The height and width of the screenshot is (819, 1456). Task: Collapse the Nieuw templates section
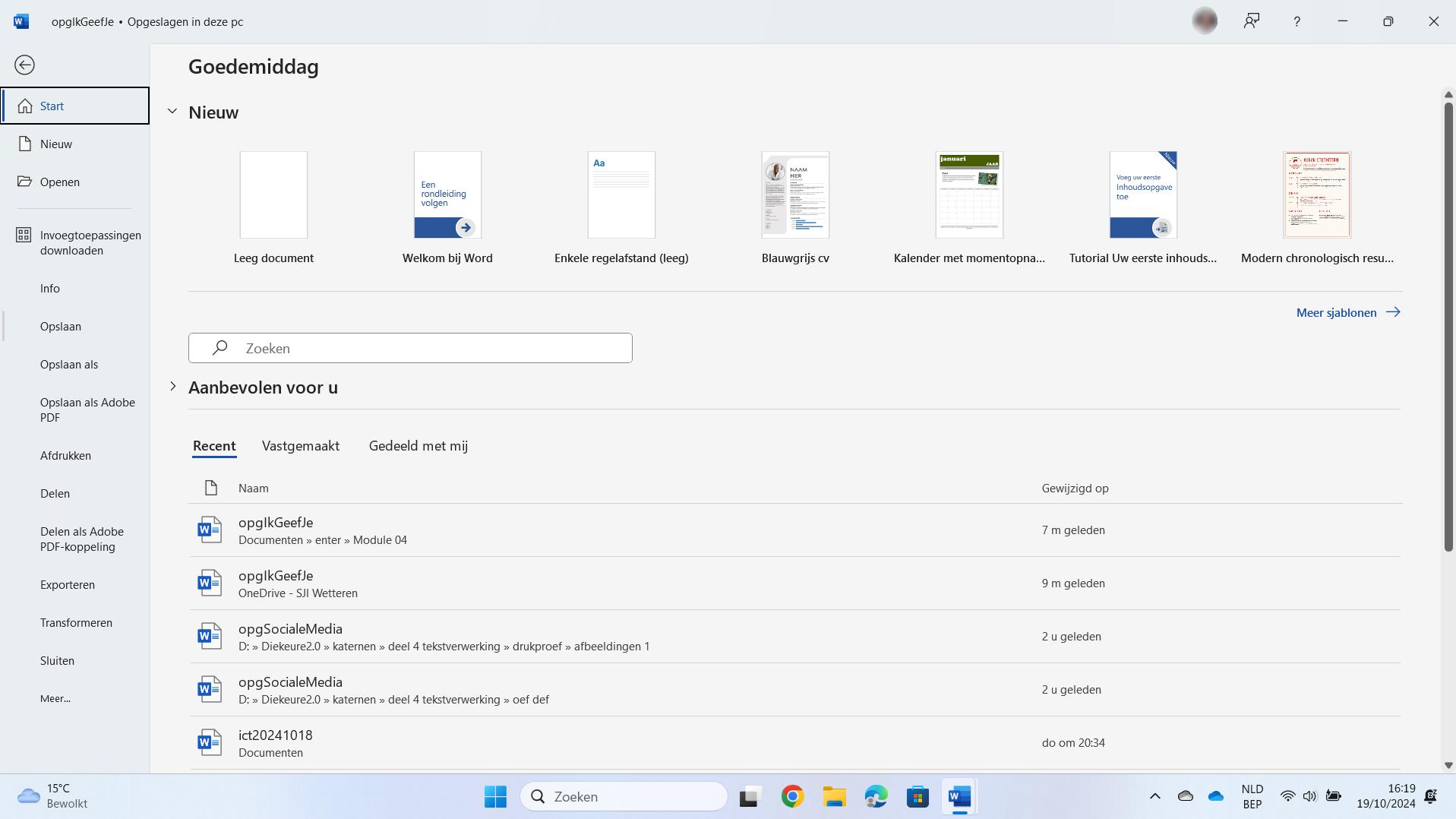172,112
